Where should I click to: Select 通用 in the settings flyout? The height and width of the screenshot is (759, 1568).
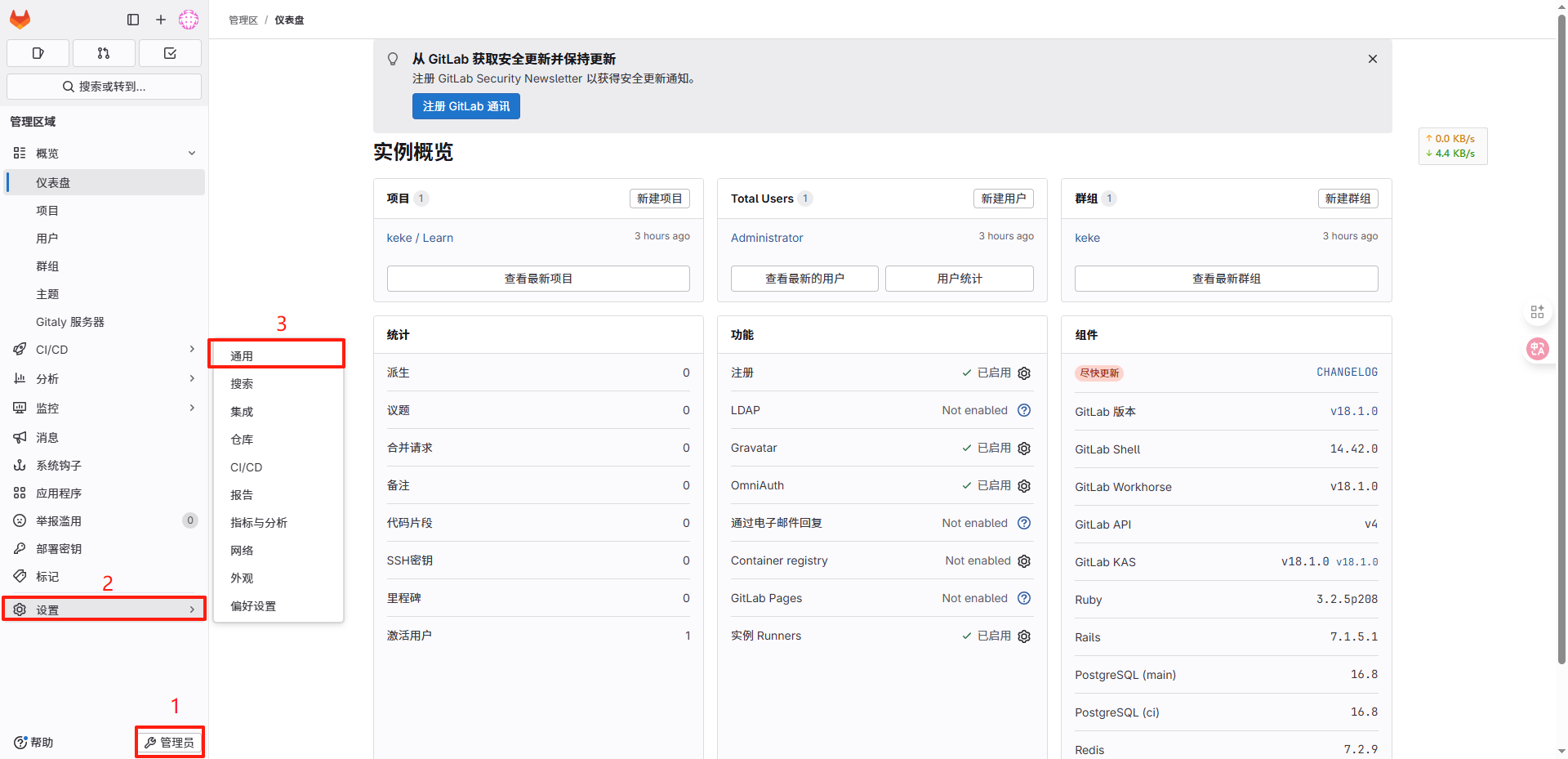(242, 356)
